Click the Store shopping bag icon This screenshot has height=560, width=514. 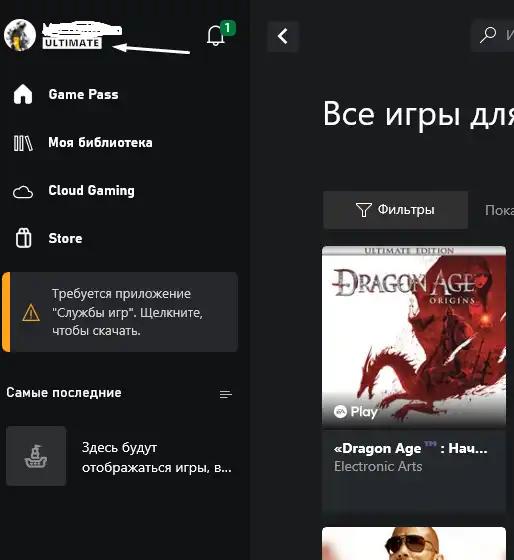pos(23,238)
